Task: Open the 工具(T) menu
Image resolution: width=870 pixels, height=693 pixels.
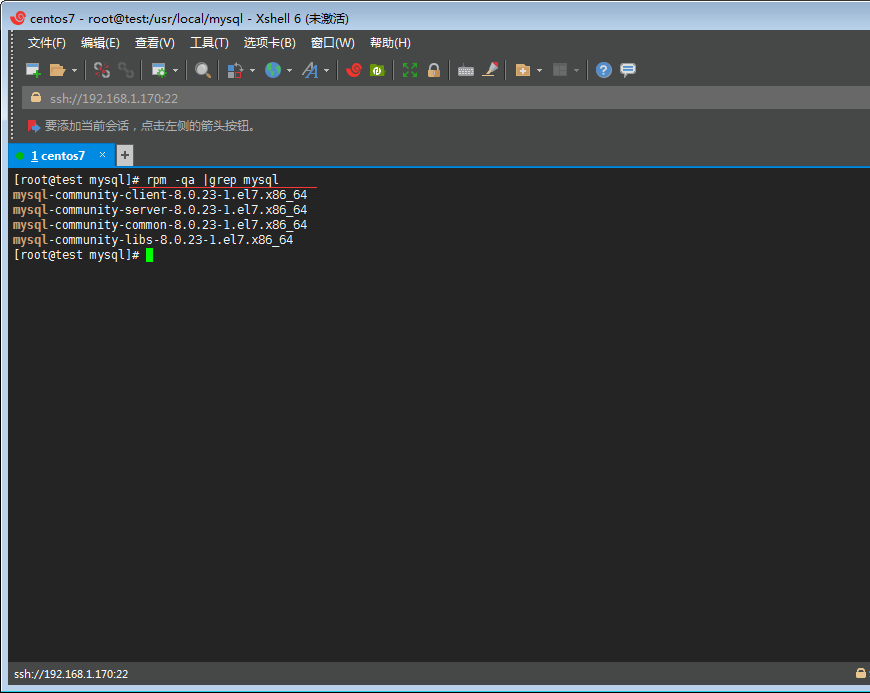Action: (x=209, y=43)
